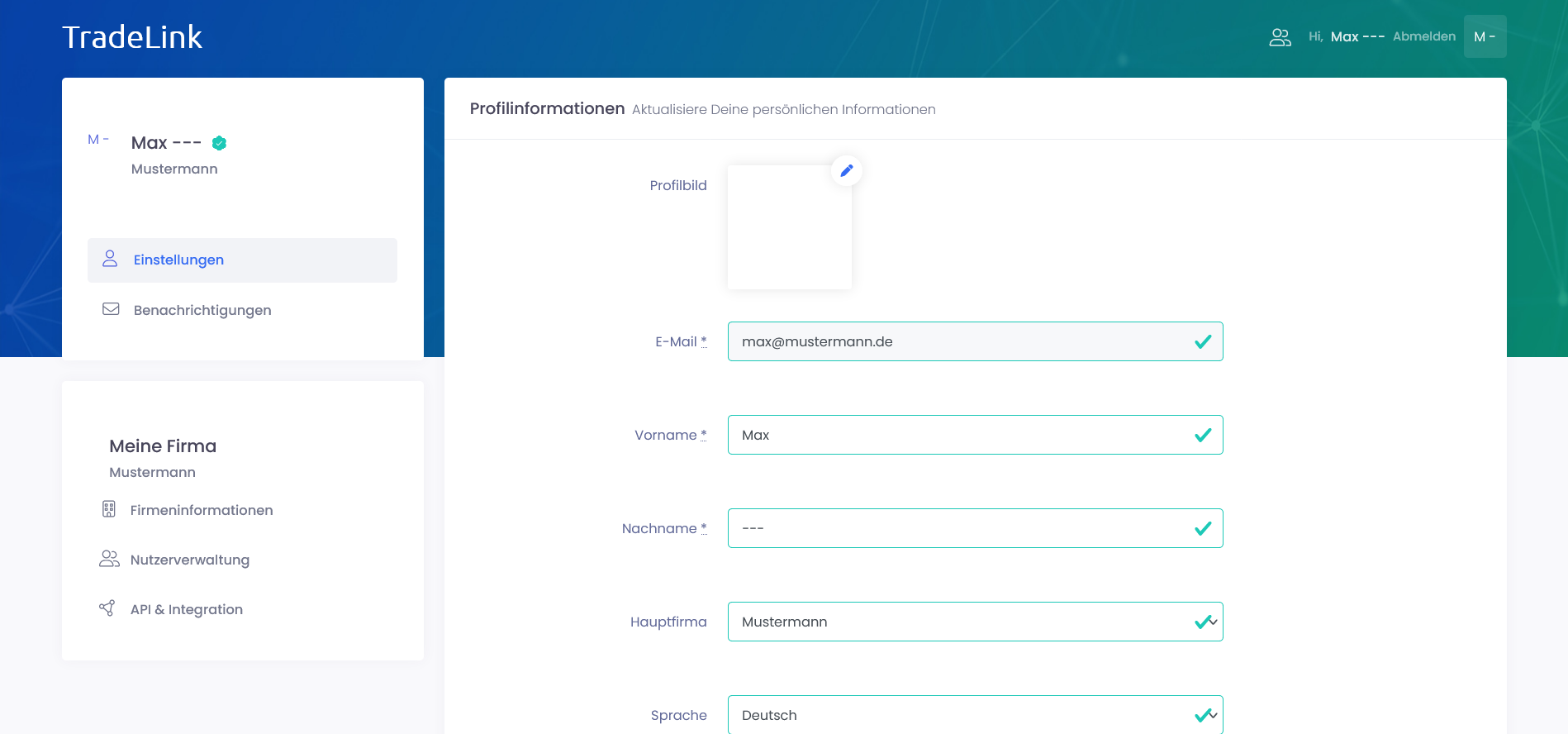Viewport: 1568px width, 734px height.
Task: Click into the Vorname text field
Action: pos(958,435)
